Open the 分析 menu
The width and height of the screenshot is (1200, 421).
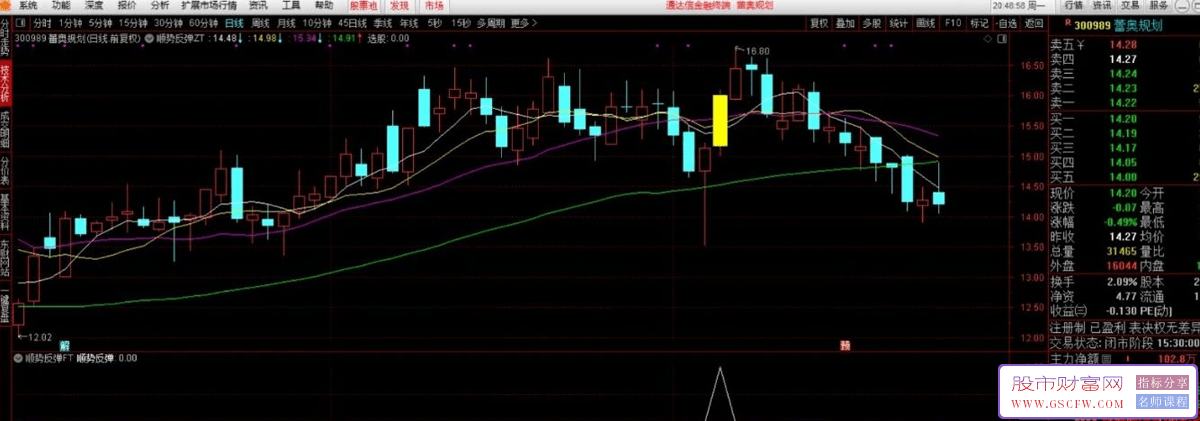pyautogui.click(x=160, y=5)
